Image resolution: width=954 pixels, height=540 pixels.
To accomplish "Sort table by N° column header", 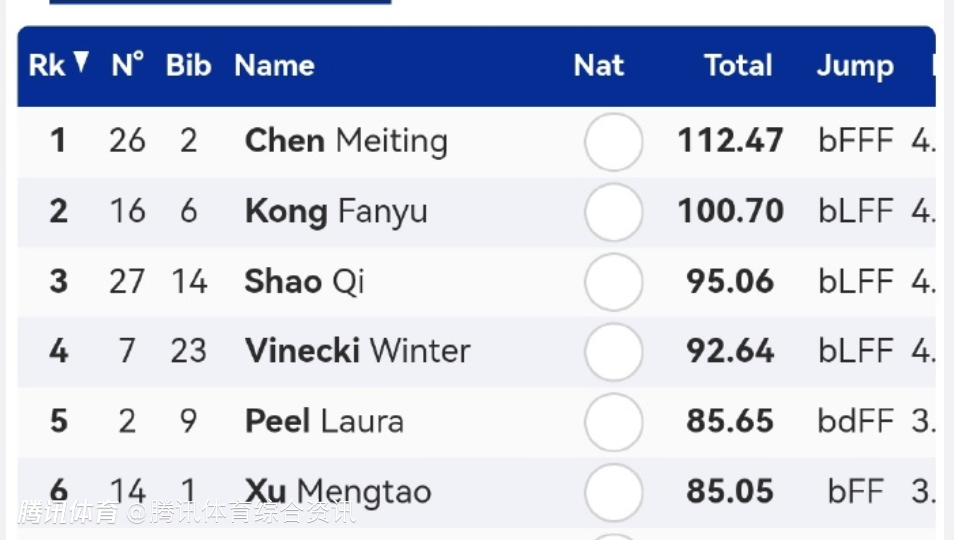I will click(127, 65).
